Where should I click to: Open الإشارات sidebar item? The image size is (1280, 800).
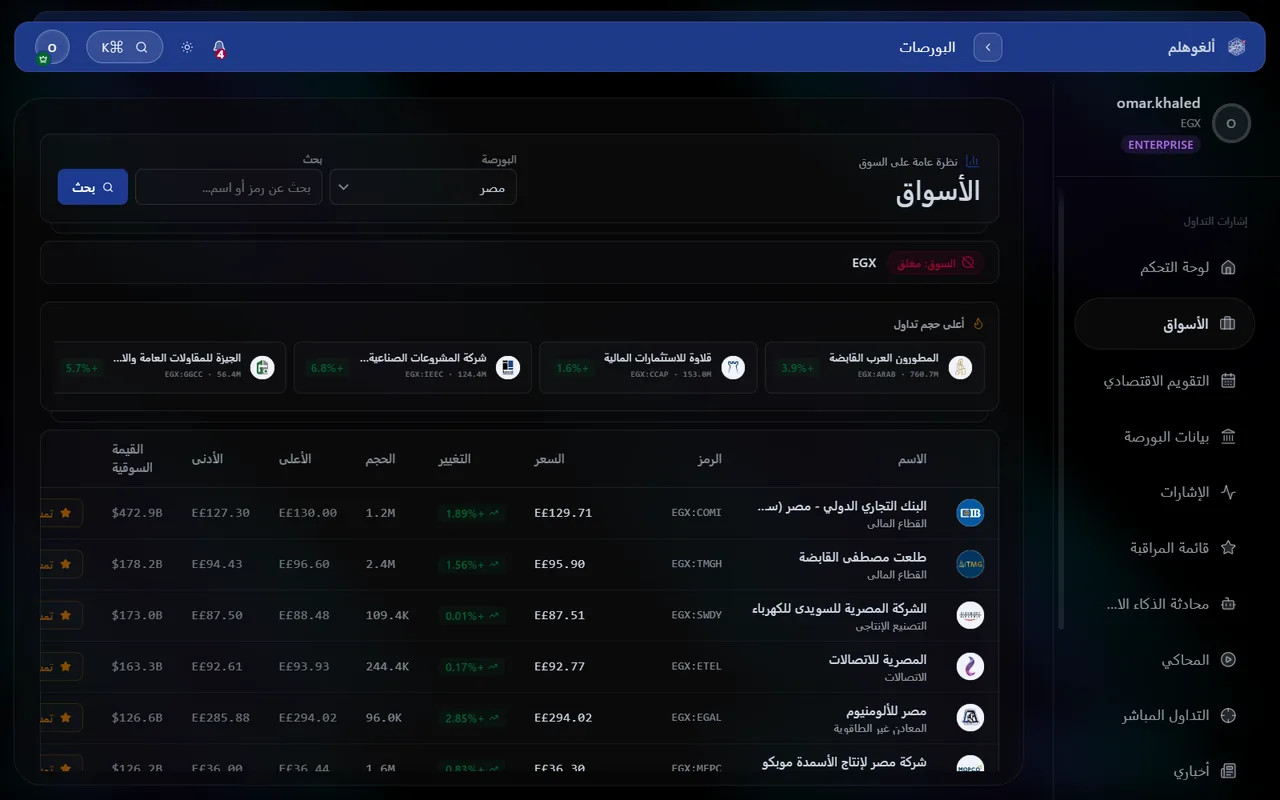tap(1165, 492)
